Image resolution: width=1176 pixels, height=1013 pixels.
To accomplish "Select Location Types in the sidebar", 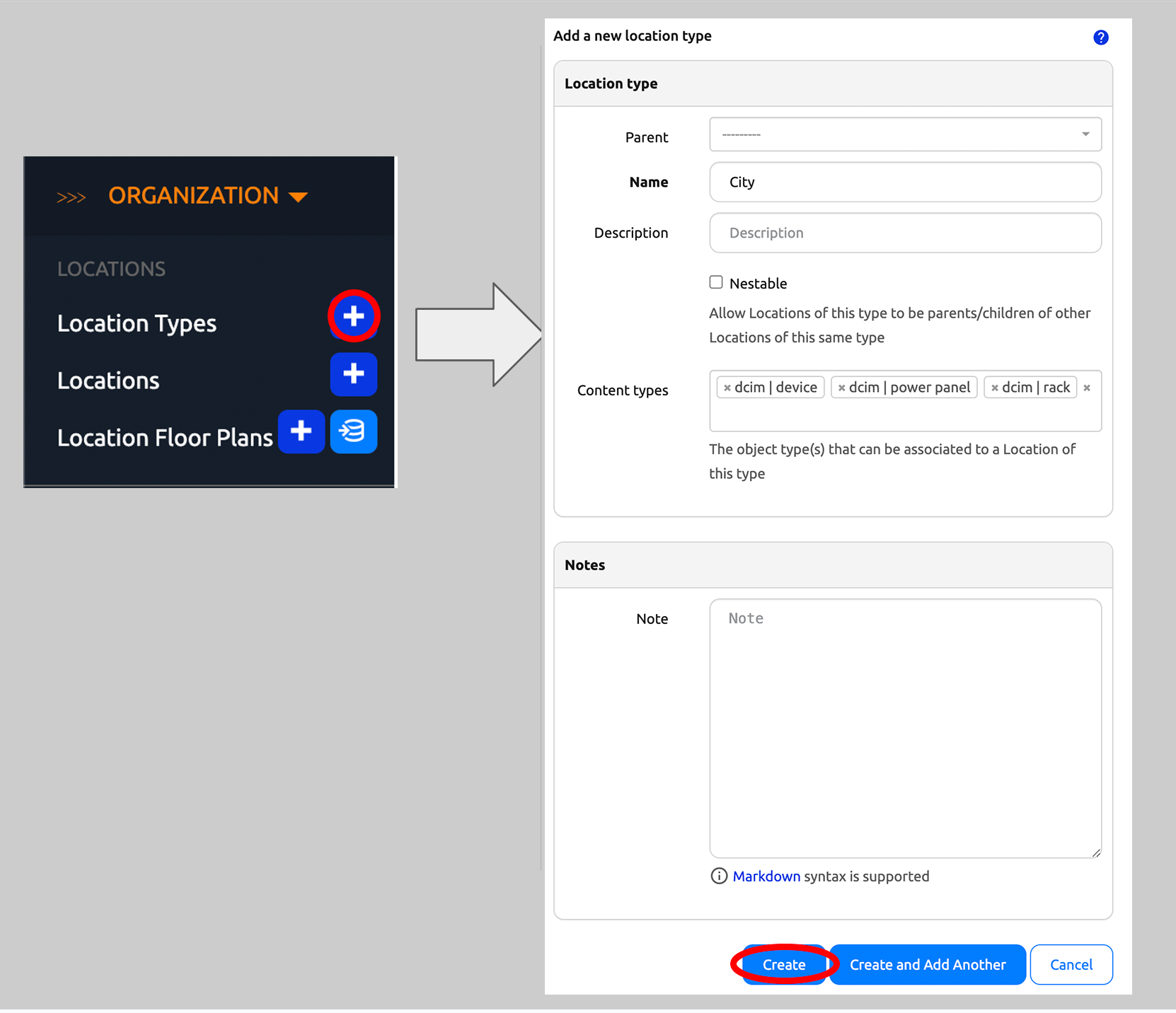I will pos(137,323).
